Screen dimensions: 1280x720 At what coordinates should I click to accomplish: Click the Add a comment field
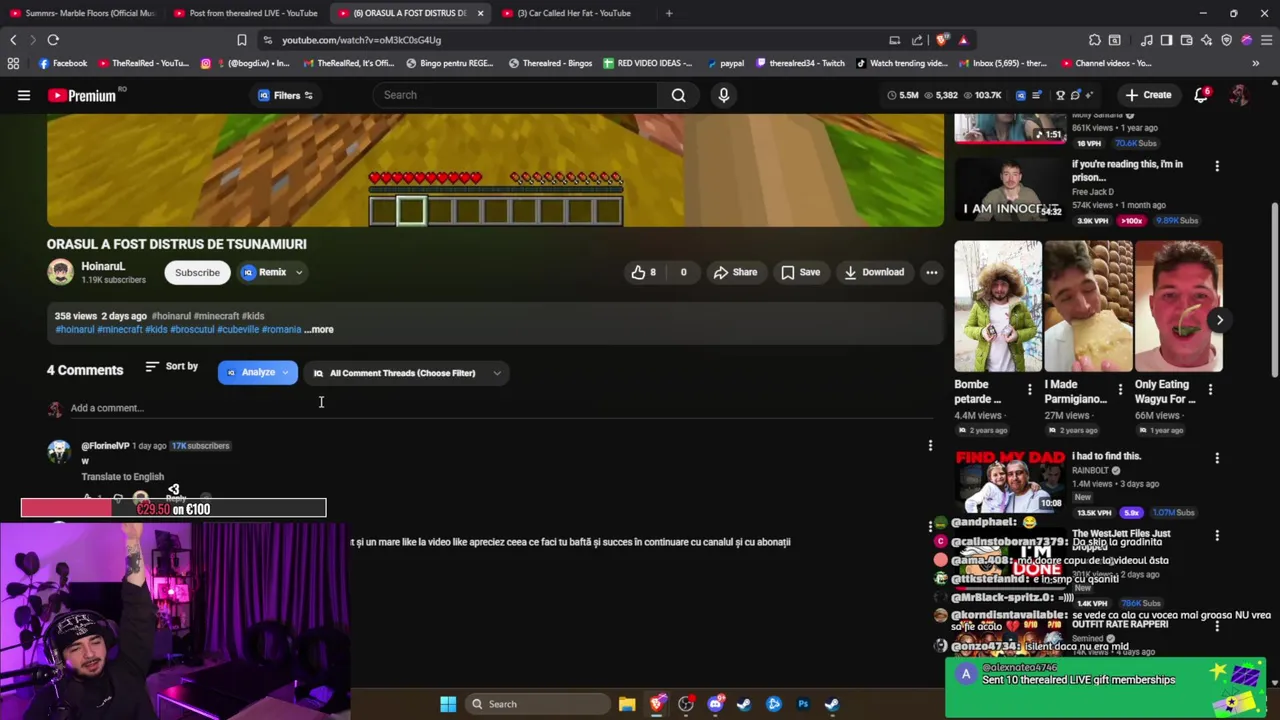(x=500, y=408)
